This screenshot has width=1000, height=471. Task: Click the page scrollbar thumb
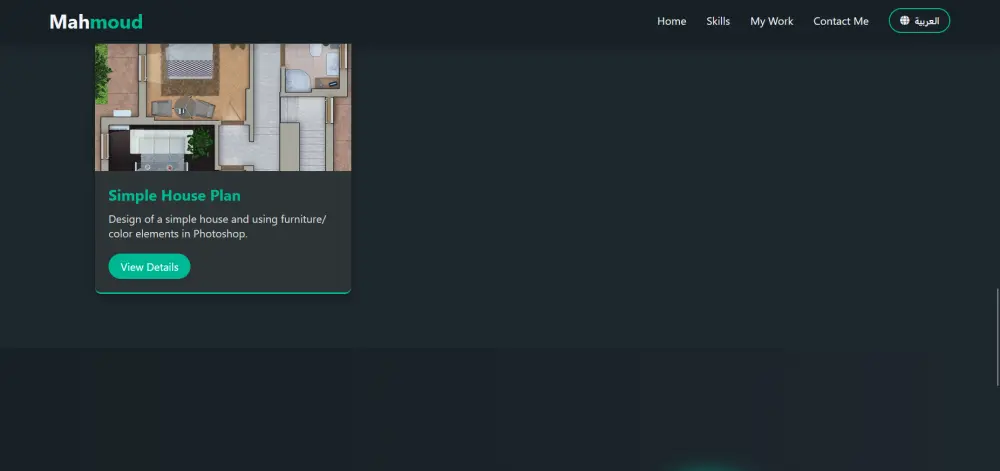tap(997, 337)
